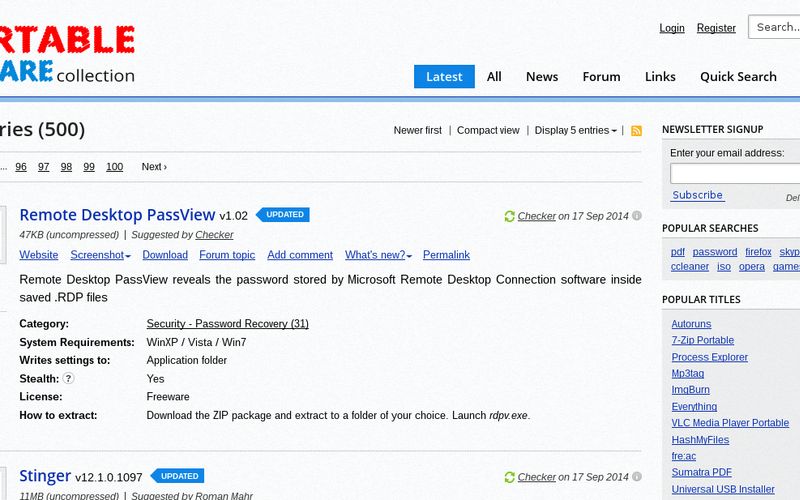Screen dimensions: 800x500
Task: Open Quick Search tab
Action: (738, 77)
